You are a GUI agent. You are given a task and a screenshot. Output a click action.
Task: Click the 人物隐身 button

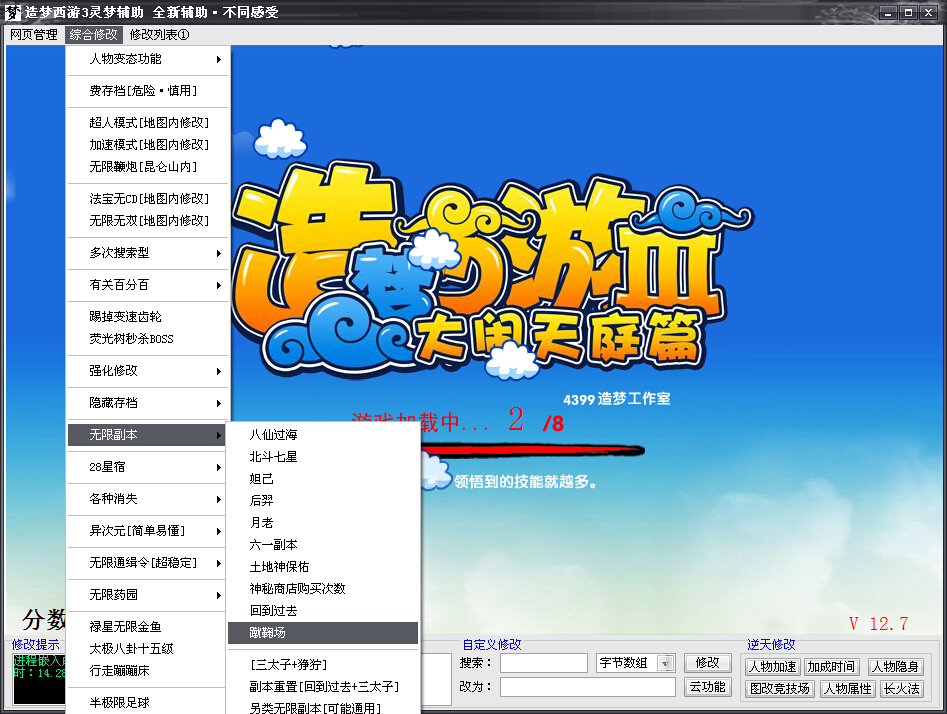click(895, 667)
